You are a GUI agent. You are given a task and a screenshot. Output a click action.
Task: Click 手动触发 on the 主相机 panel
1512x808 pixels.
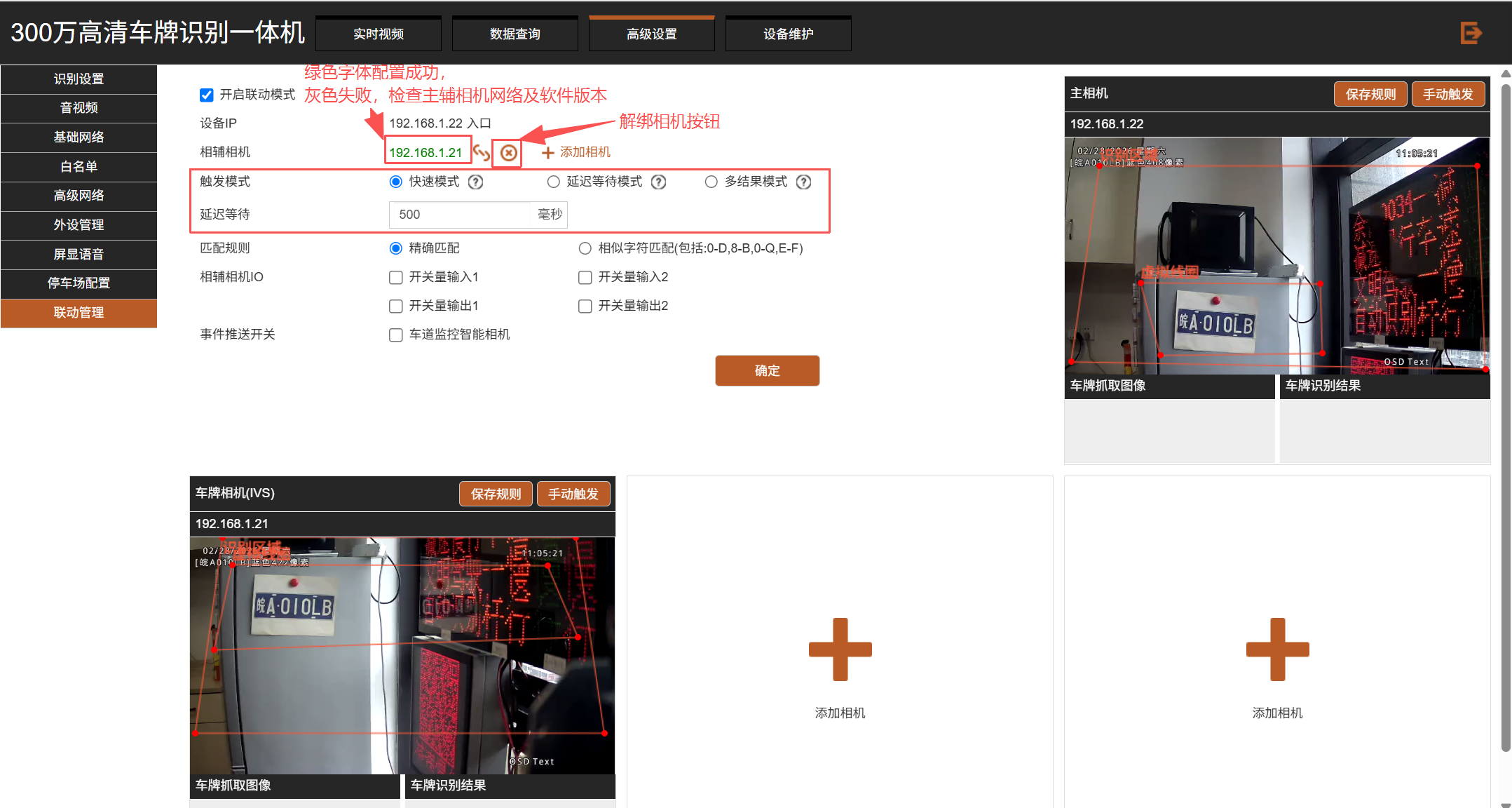1448,94
